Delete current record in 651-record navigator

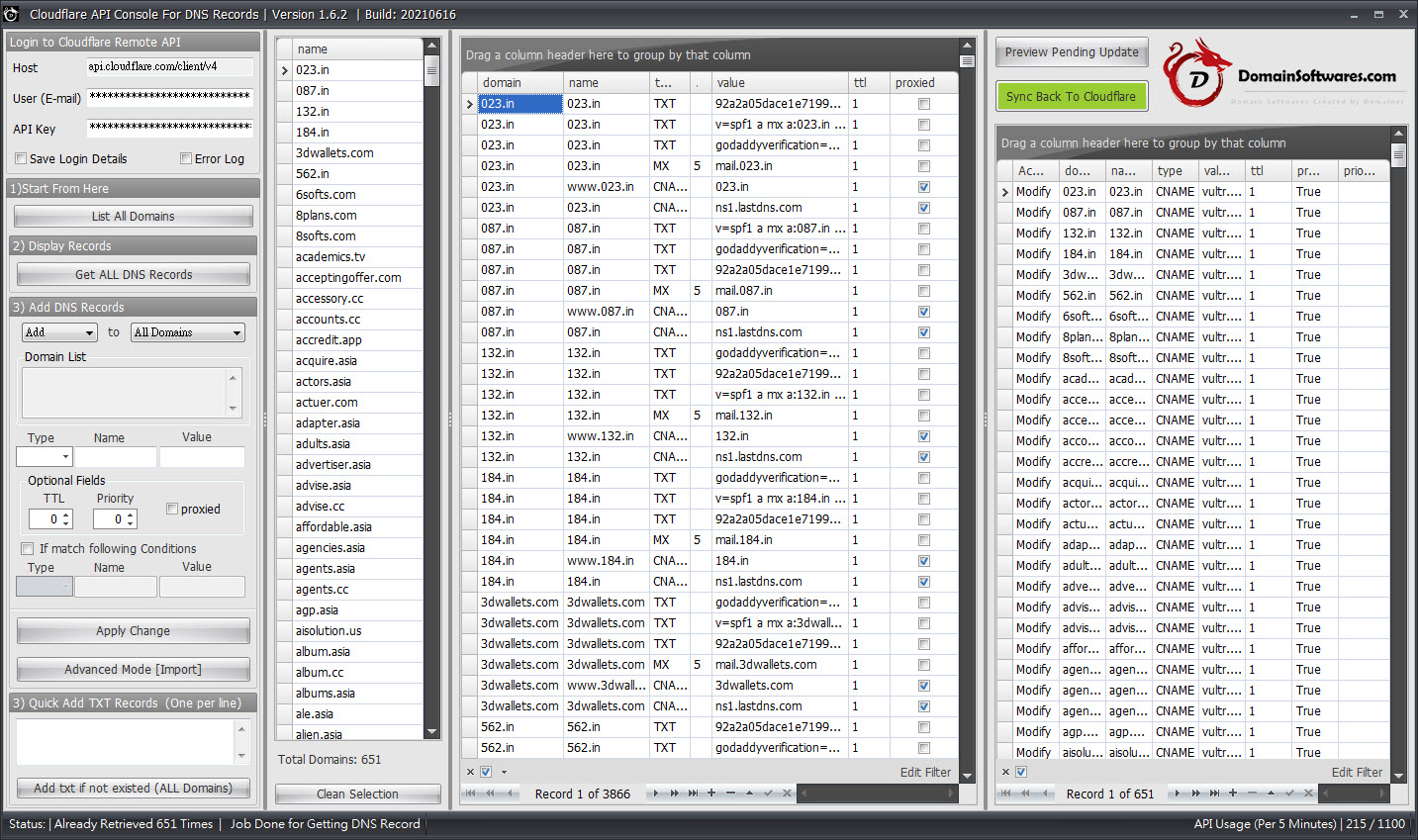pyautogui.click(x=1252, y=793)
